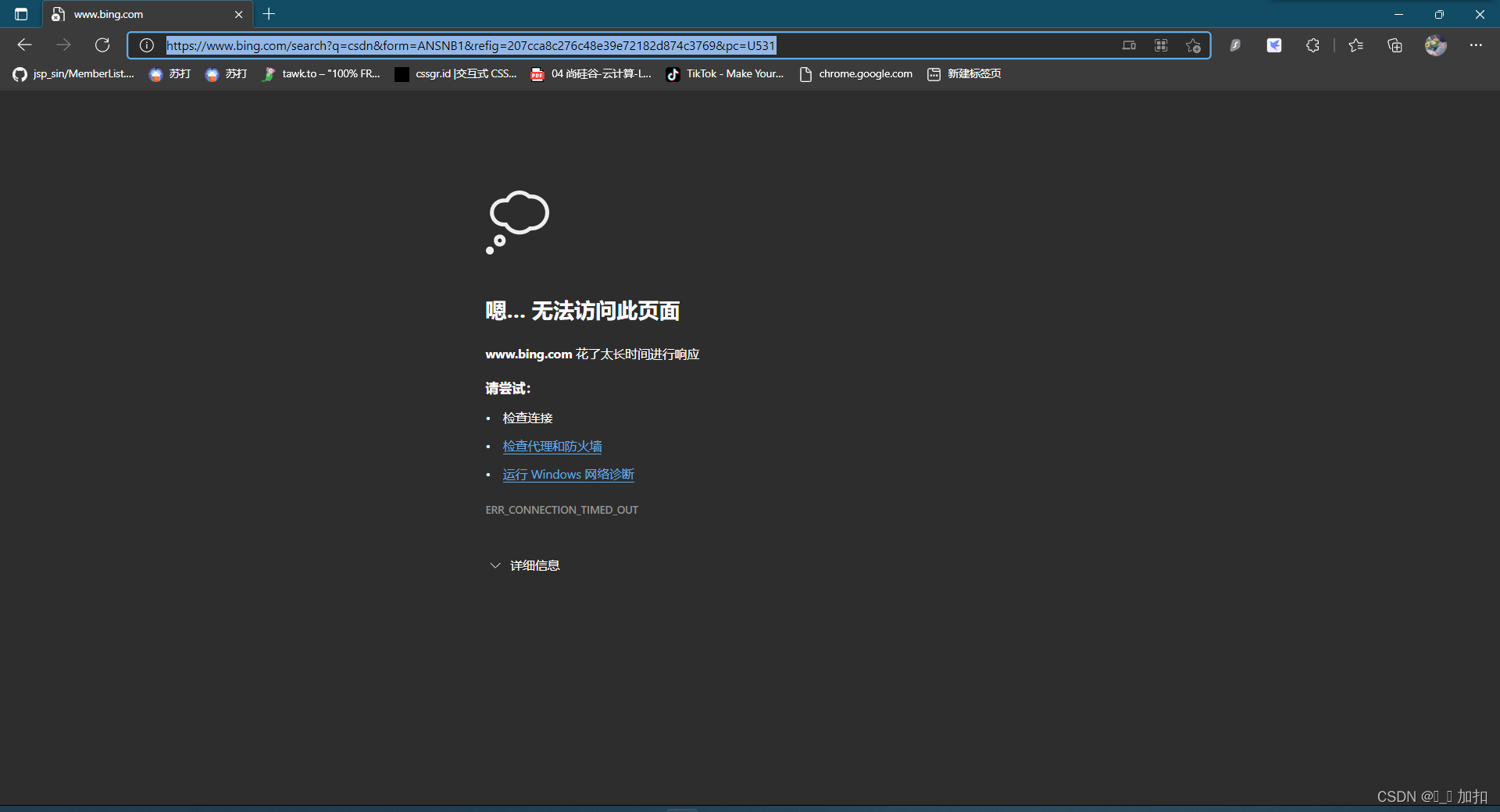Click 运行 Windows 网络诊断 link
1500x812 pixels.
568,474
